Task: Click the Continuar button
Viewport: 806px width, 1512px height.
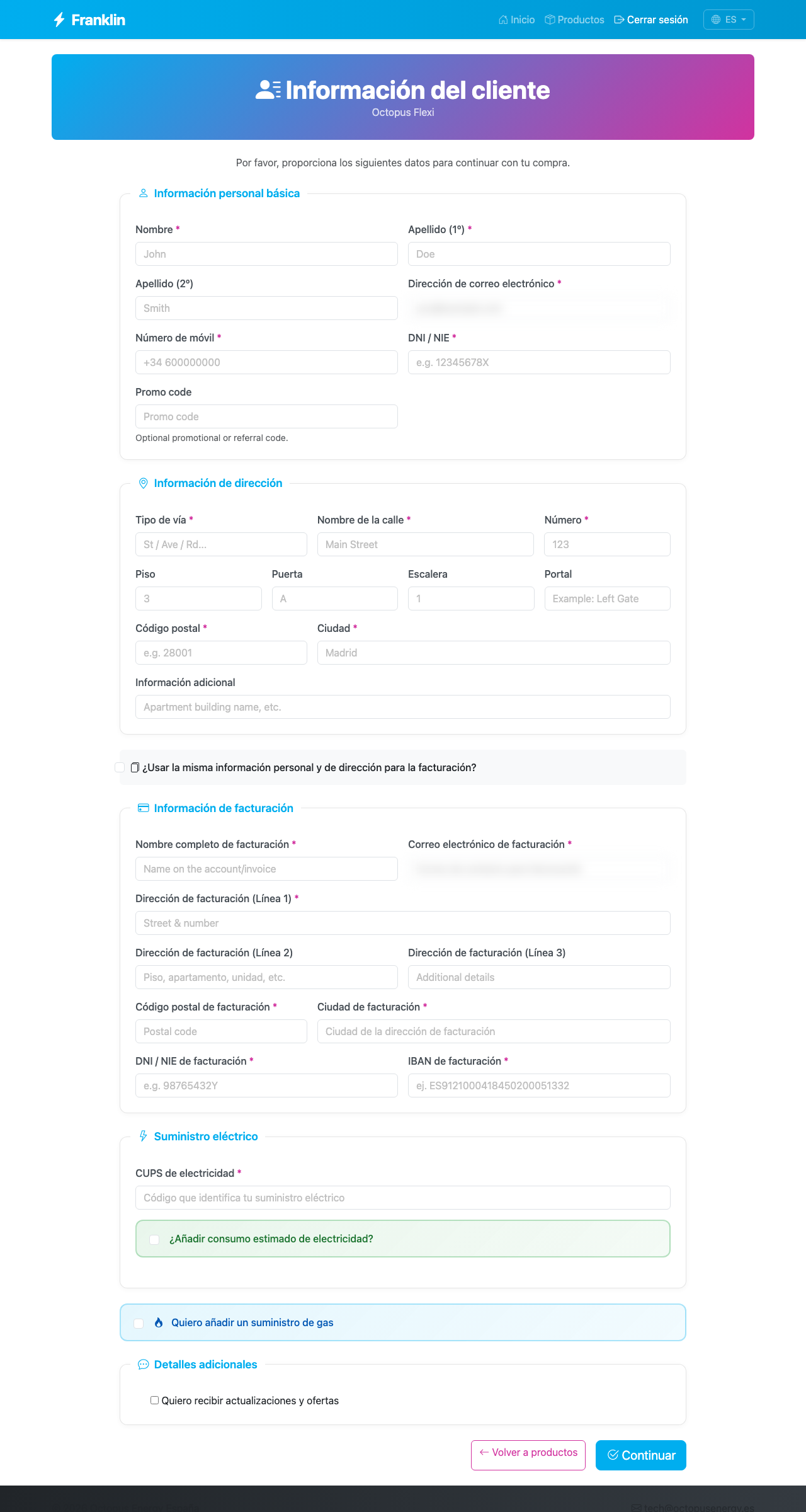Action: [641, 1455]
